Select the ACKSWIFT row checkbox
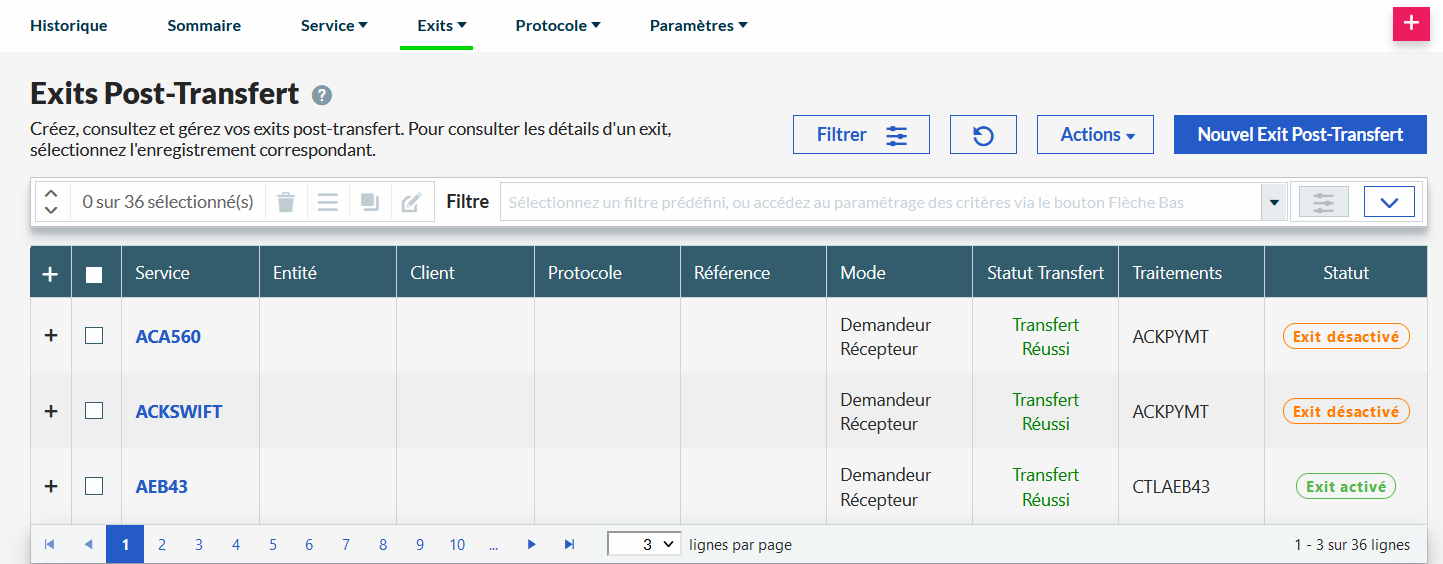The image size is (1443, 564). click(x=94, y=411)
